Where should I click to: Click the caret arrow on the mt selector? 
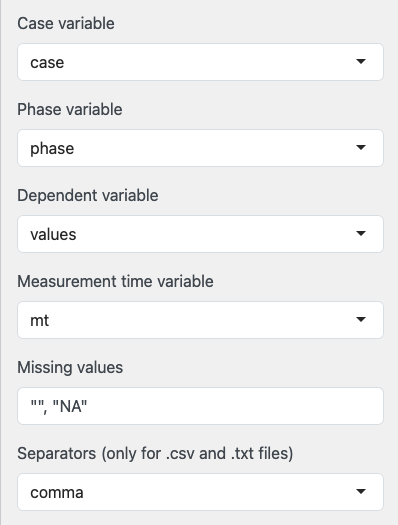[x=361, y=320]
